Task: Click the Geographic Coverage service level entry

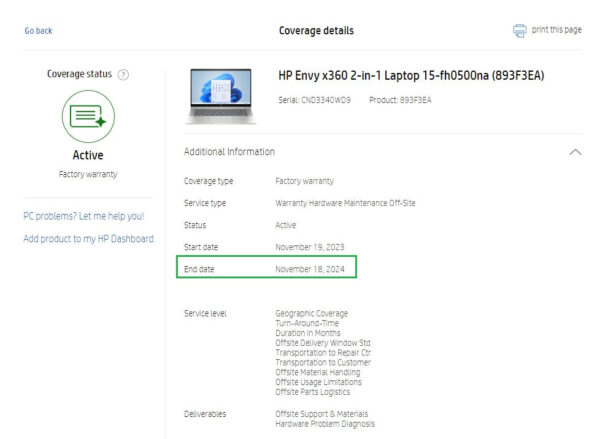Action: (311, 313)
